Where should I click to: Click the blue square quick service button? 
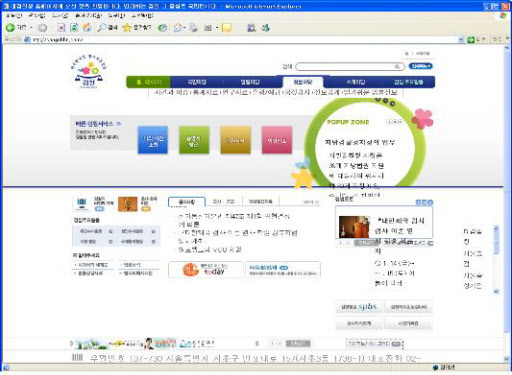[153, 140]
